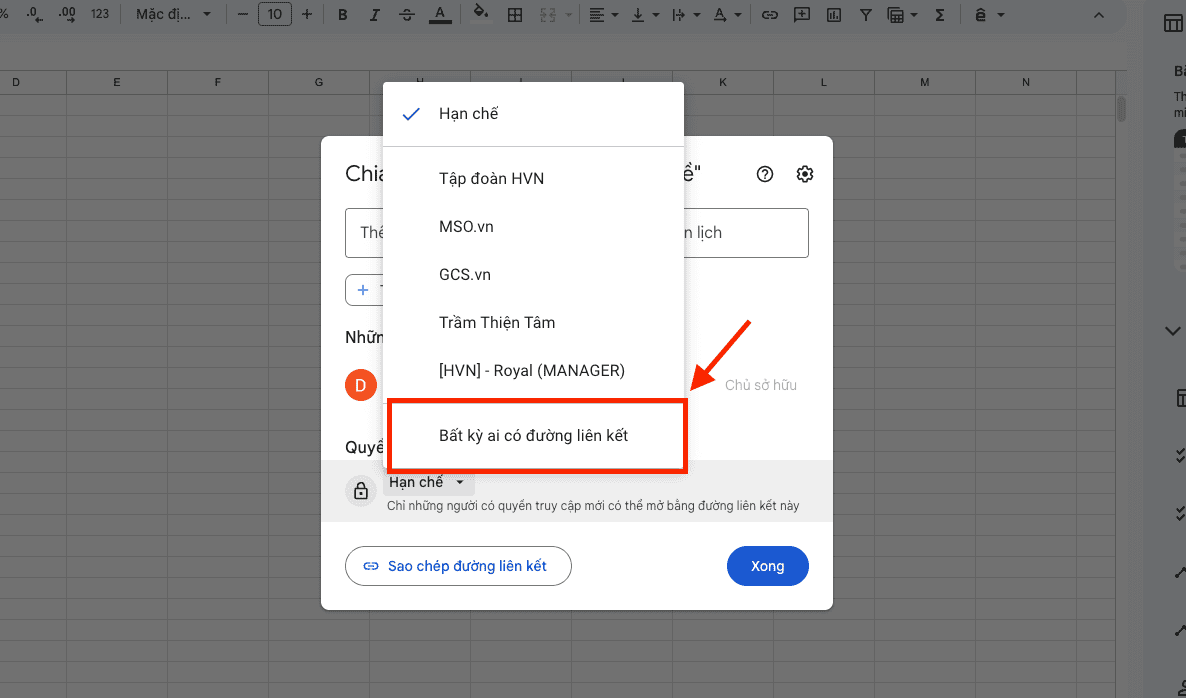Select "MSO.vn" access option
The image size is (1186, 698).
click(x=466, y=227)
